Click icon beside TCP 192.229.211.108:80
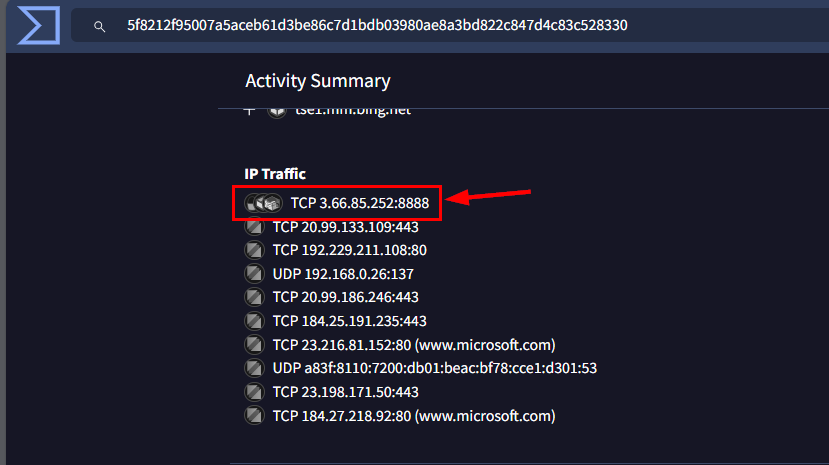The width and height of the screenshot is (829, 465). coord(254,250)
